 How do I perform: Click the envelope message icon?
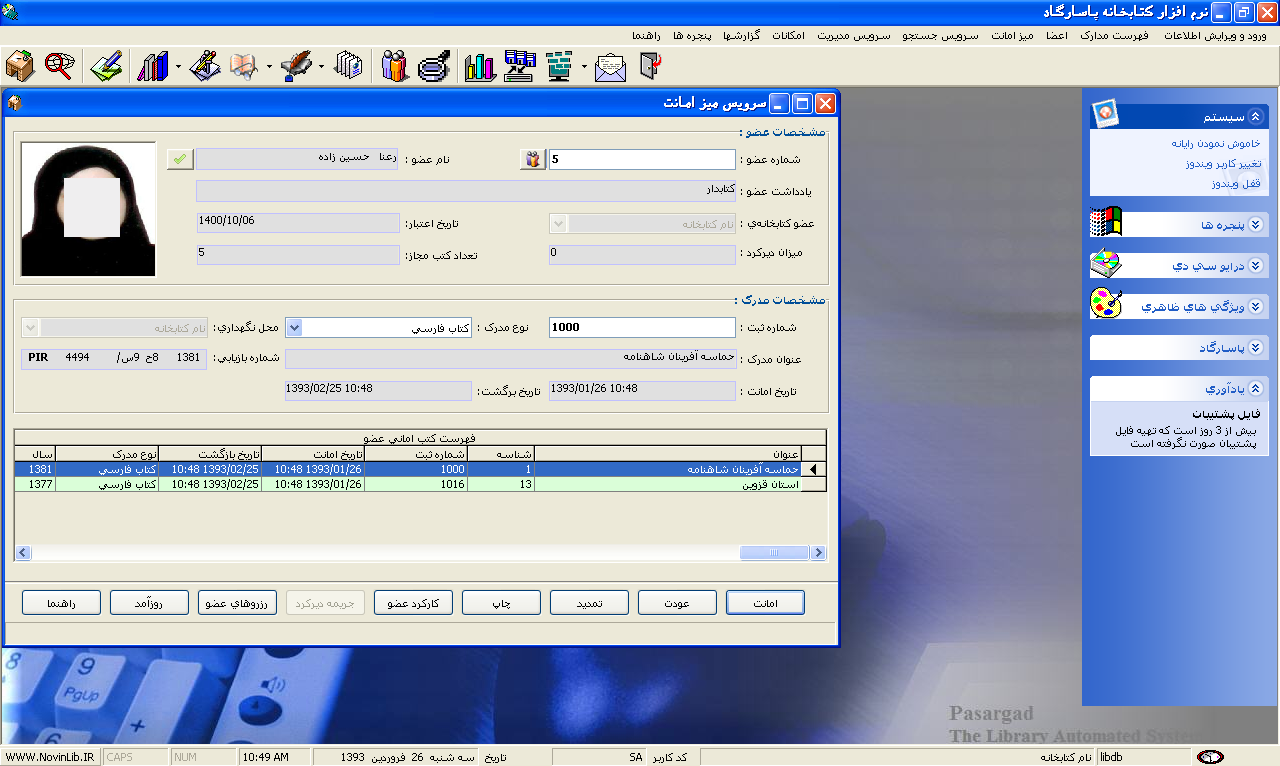[610, 66]
